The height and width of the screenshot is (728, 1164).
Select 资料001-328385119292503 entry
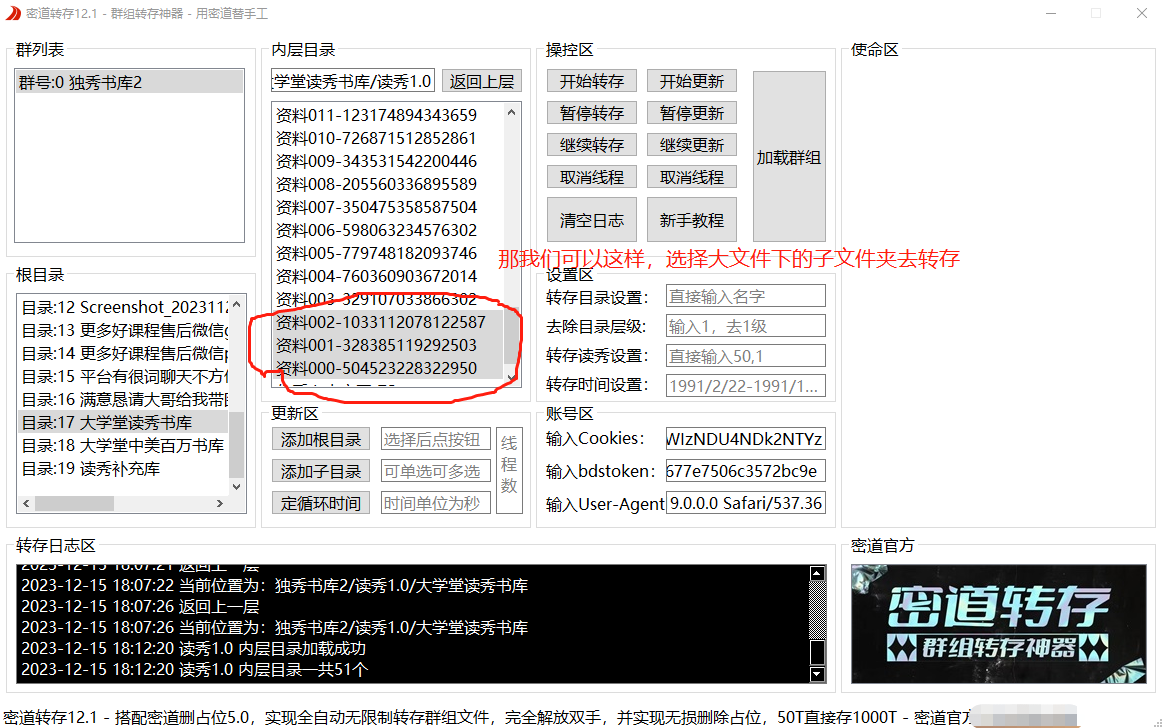tap(389, 345)
